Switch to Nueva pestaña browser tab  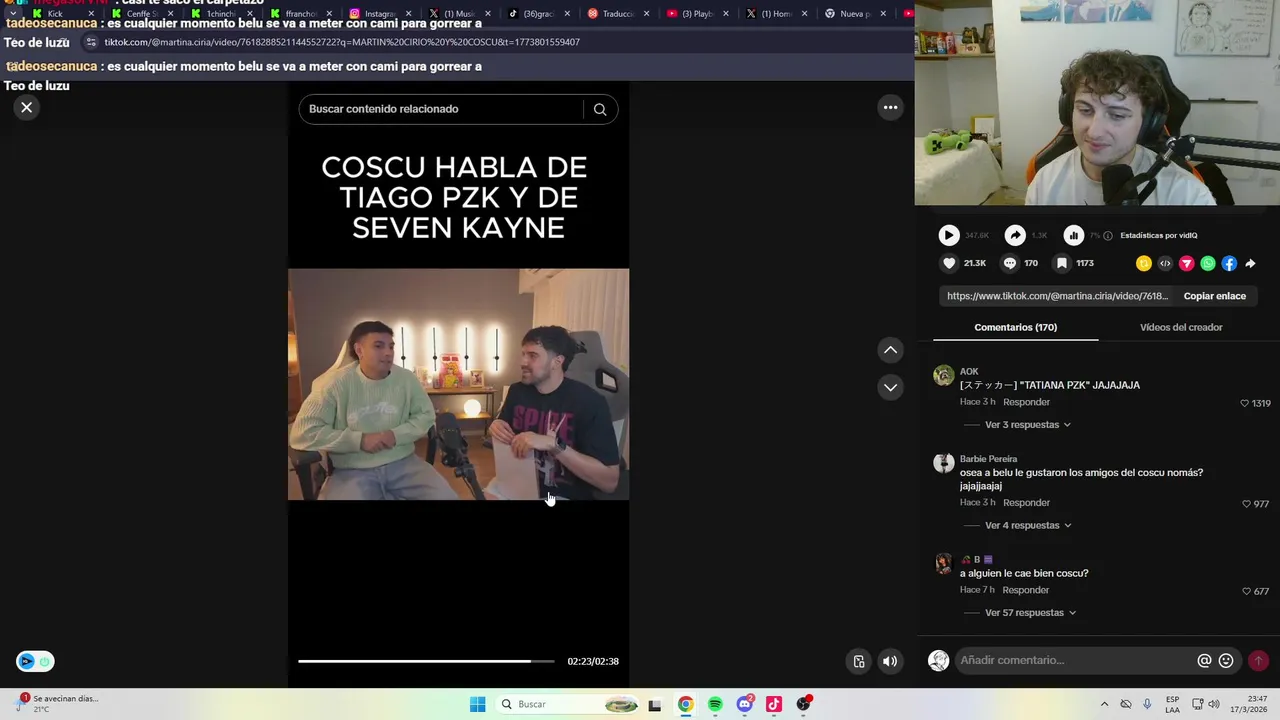pos(856,14)
